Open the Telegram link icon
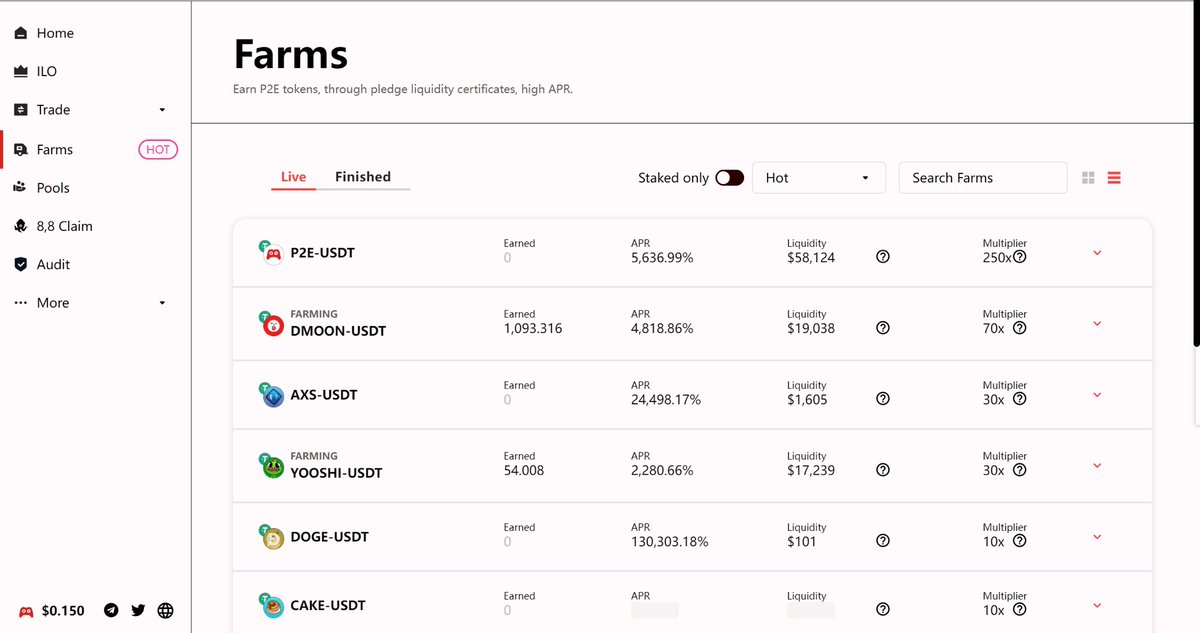 point(112,610)
